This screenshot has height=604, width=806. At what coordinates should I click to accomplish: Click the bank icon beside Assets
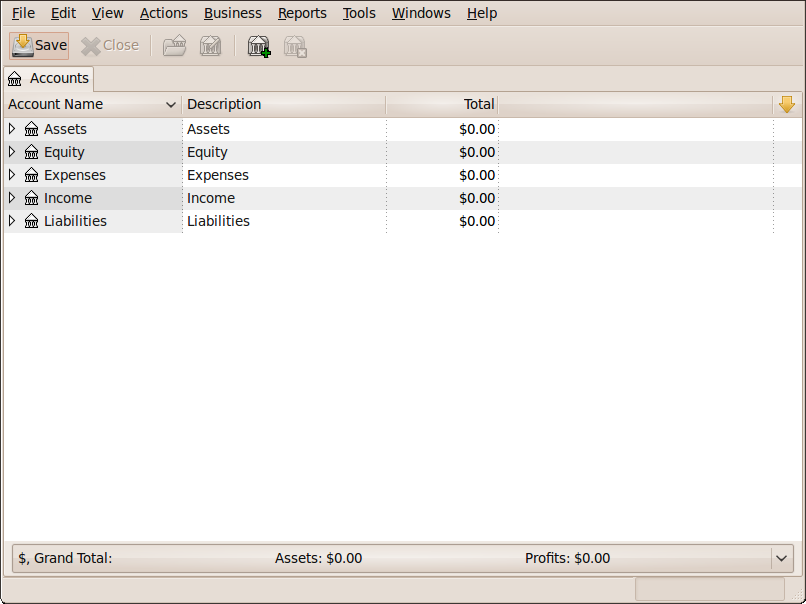pos(31,128)
